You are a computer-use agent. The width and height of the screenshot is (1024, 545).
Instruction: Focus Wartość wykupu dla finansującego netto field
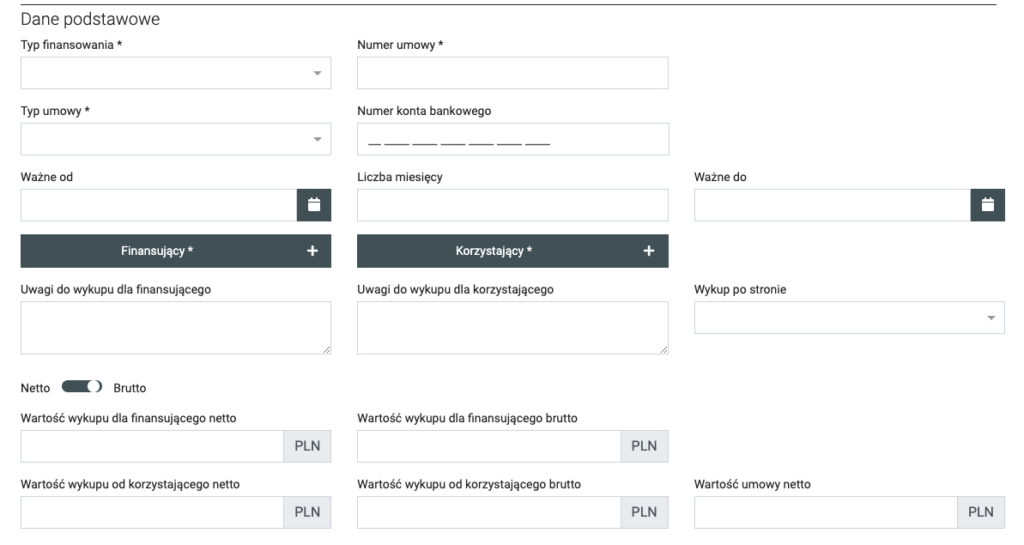coord(152,446)
